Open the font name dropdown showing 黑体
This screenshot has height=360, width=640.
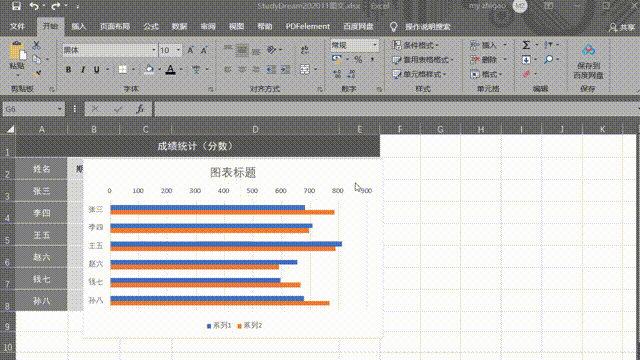pyautogui.click(x=154, y=50)
